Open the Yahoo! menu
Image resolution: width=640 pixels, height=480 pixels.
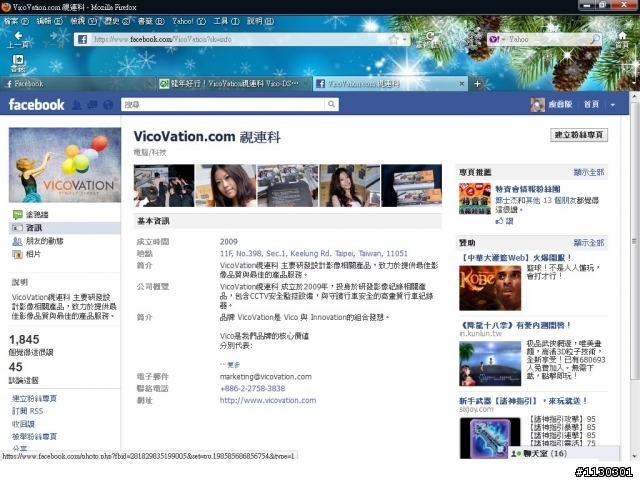(189, 21)
